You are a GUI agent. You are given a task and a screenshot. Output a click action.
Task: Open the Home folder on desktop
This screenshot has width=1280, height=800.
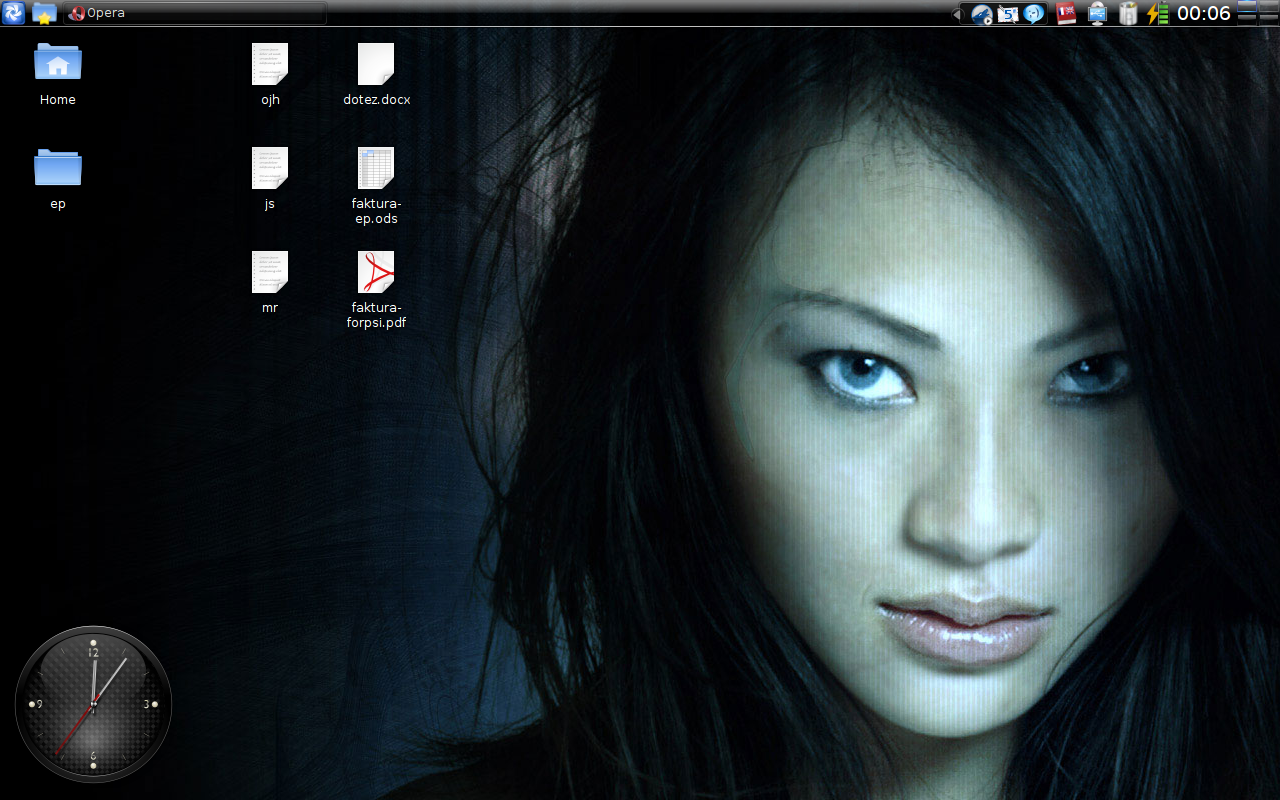point(58,62)
